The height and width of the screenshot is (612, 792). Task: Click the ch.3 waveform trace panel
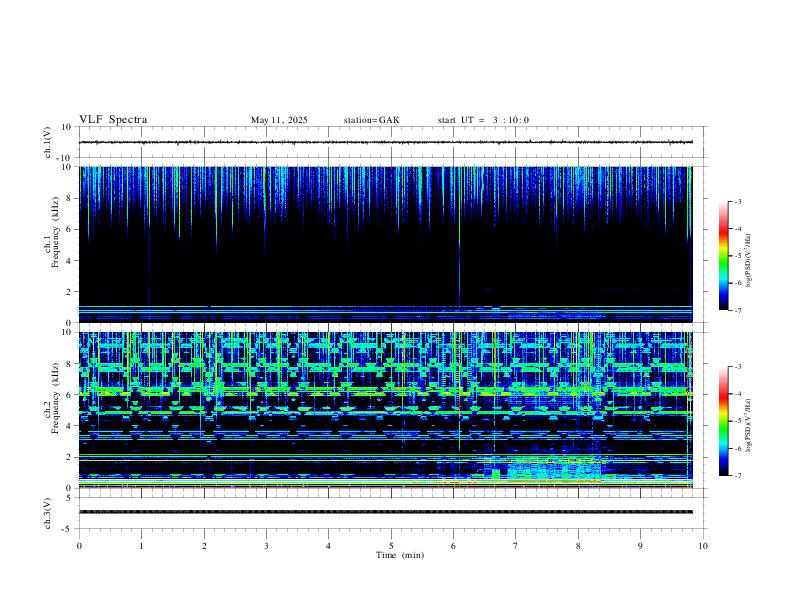(x=391, y=513)
